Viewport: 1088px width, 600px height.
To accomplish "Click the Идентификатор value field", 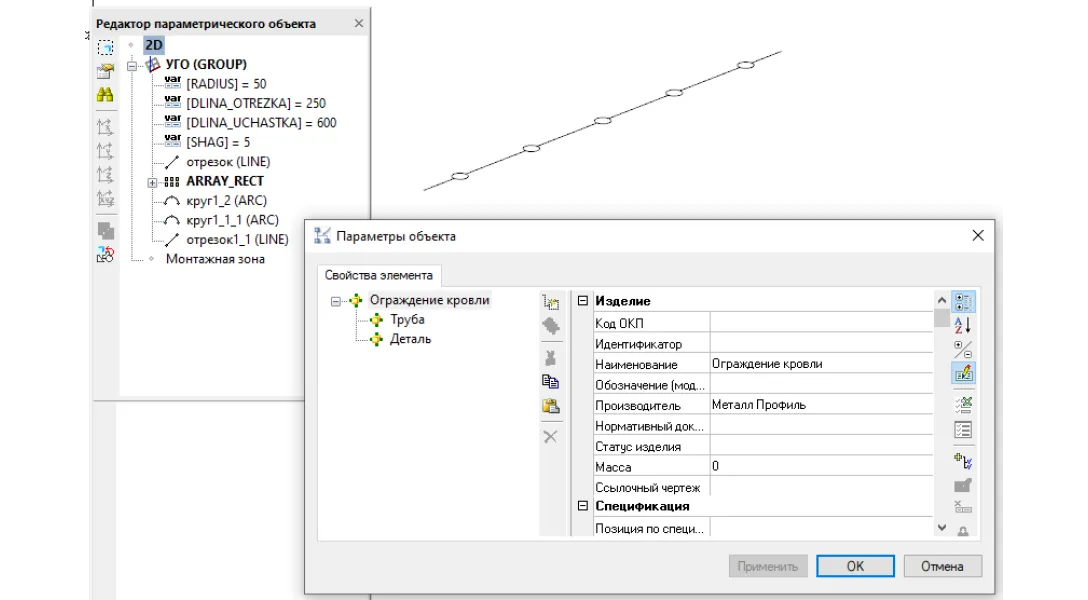I will tap(822, 343).
